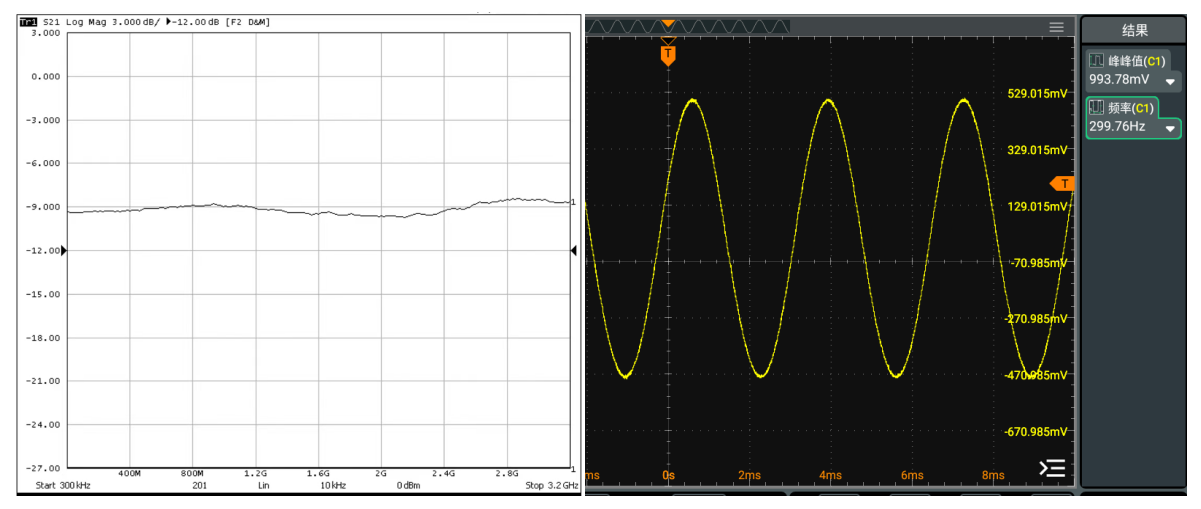Click the collapse panel icon at bottom right
This screenshot has height=509, width=1201.
1053,467
